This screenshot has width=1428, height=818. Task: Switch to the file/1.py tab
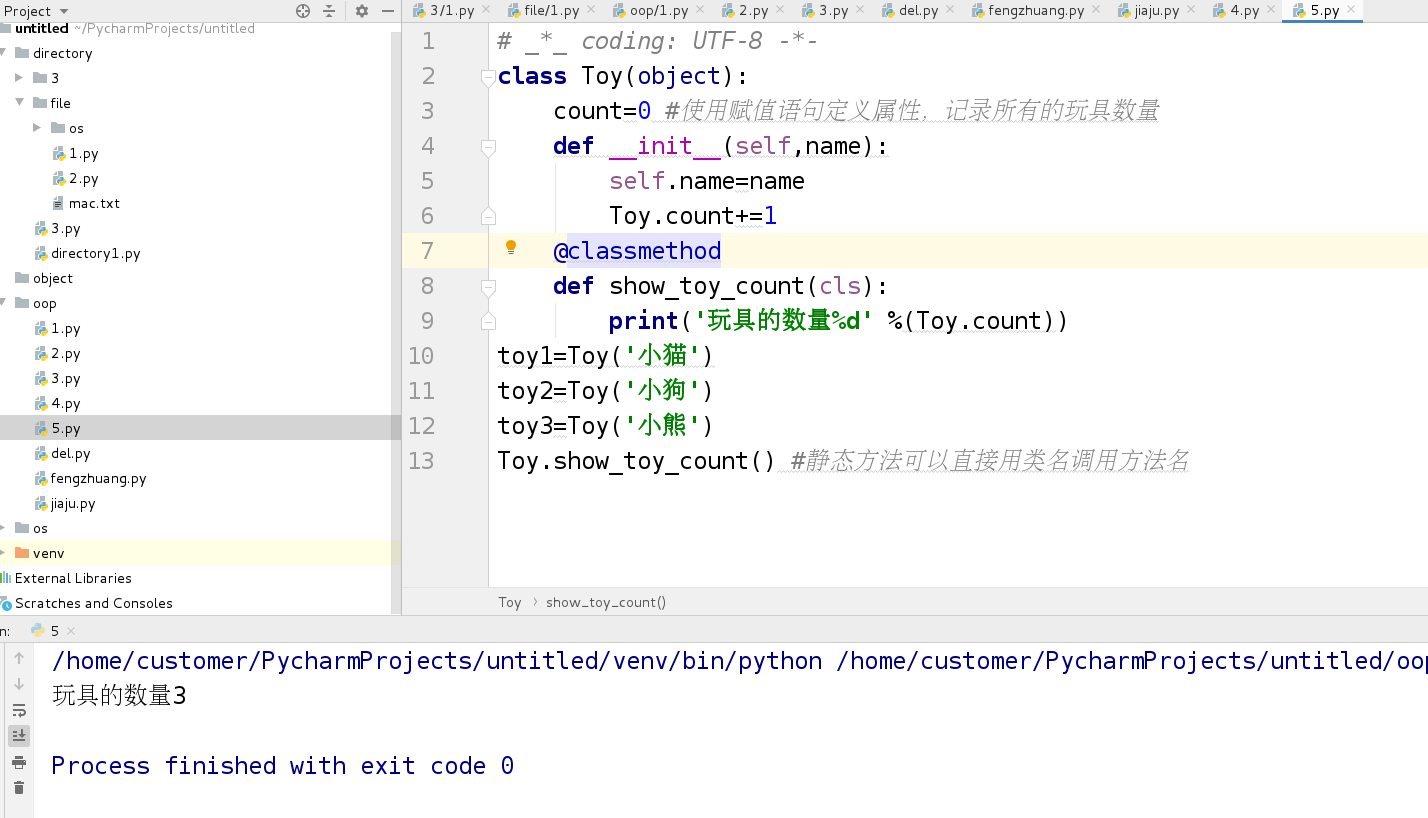point(551,10)
